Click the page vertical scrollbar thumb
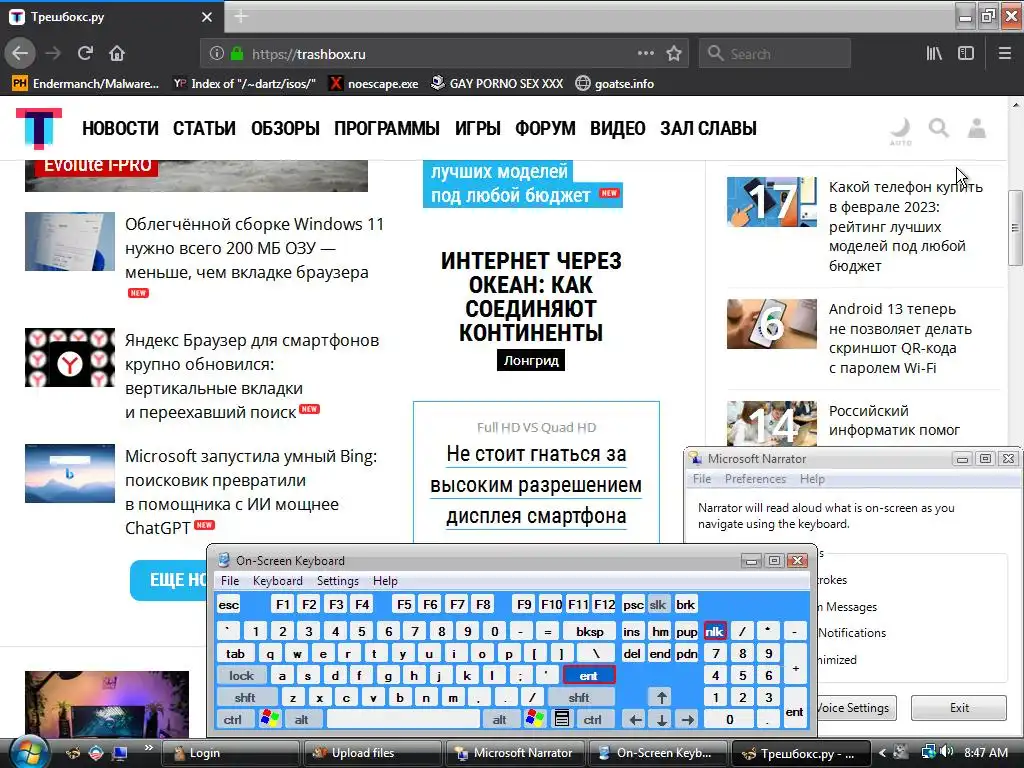 coord(1015,228)
